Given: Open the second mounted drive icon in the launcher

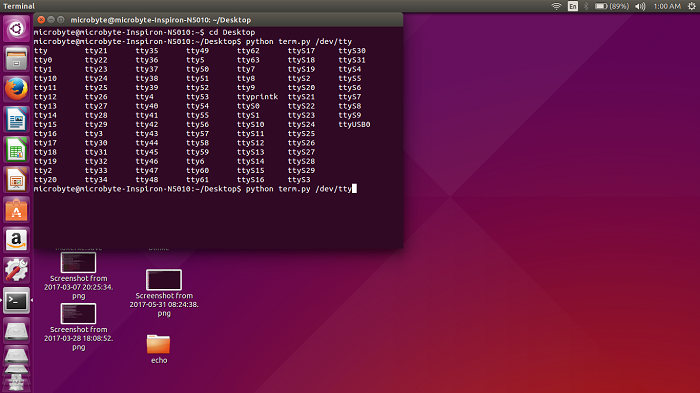Looking at the screenshot, I should click(x=17, y=356).
